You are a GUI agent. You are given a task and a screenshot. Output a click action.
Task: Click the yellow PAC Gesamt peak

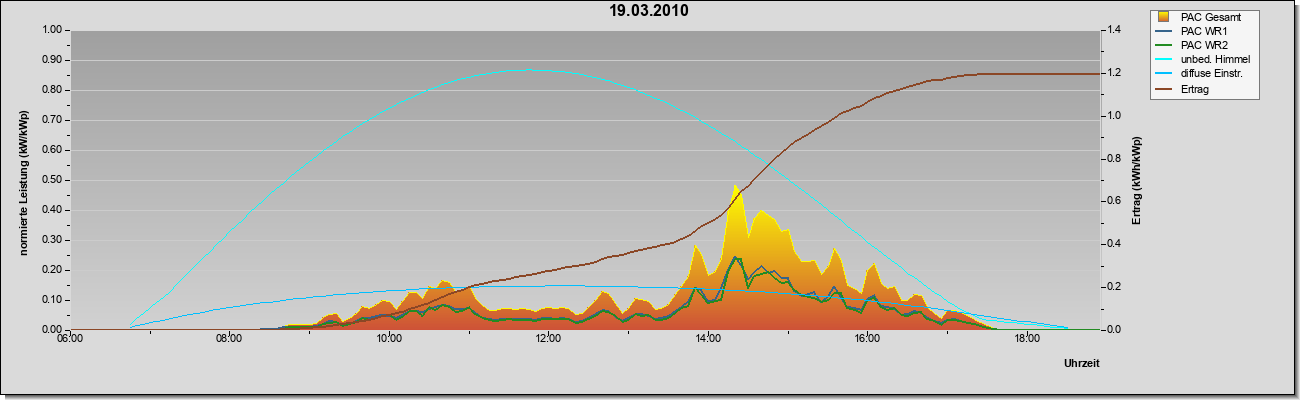(735, 187)
